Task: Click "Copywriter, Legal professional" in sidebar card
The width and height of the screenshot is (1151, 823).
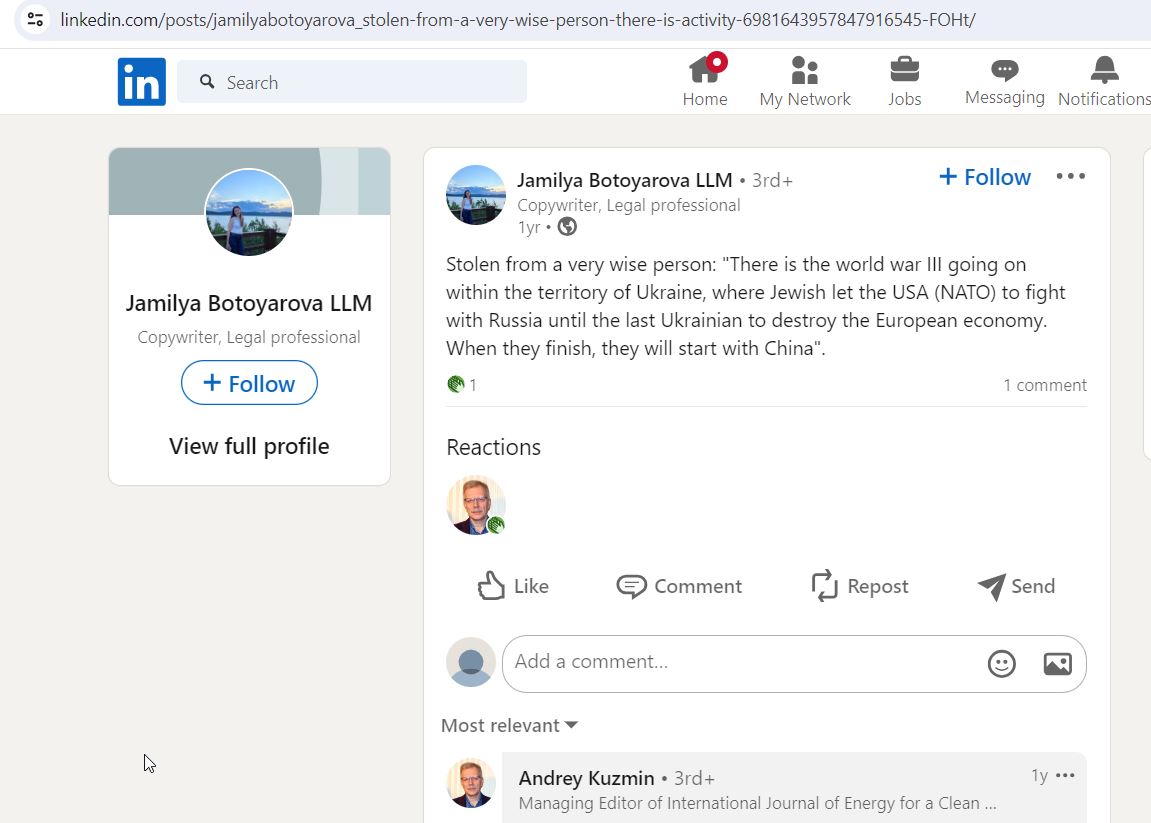Action: [x=249, y=337]
